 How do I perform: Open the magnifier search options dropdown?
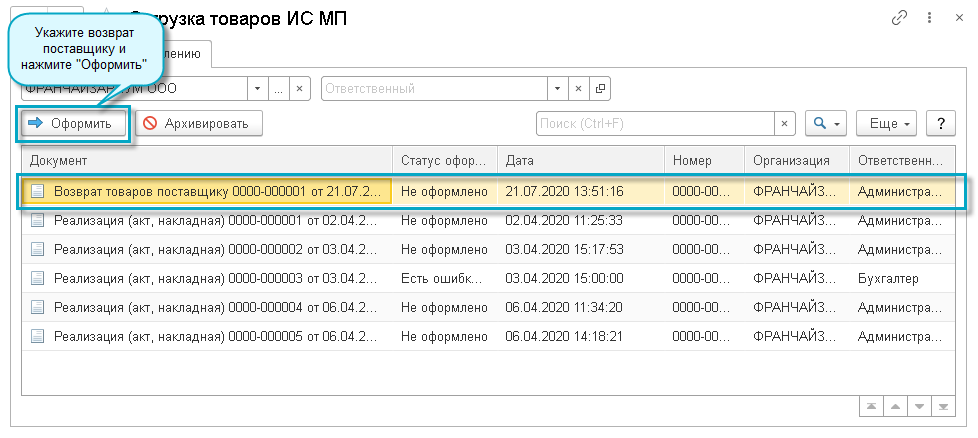pyautogui.click(x=826, y=123)
